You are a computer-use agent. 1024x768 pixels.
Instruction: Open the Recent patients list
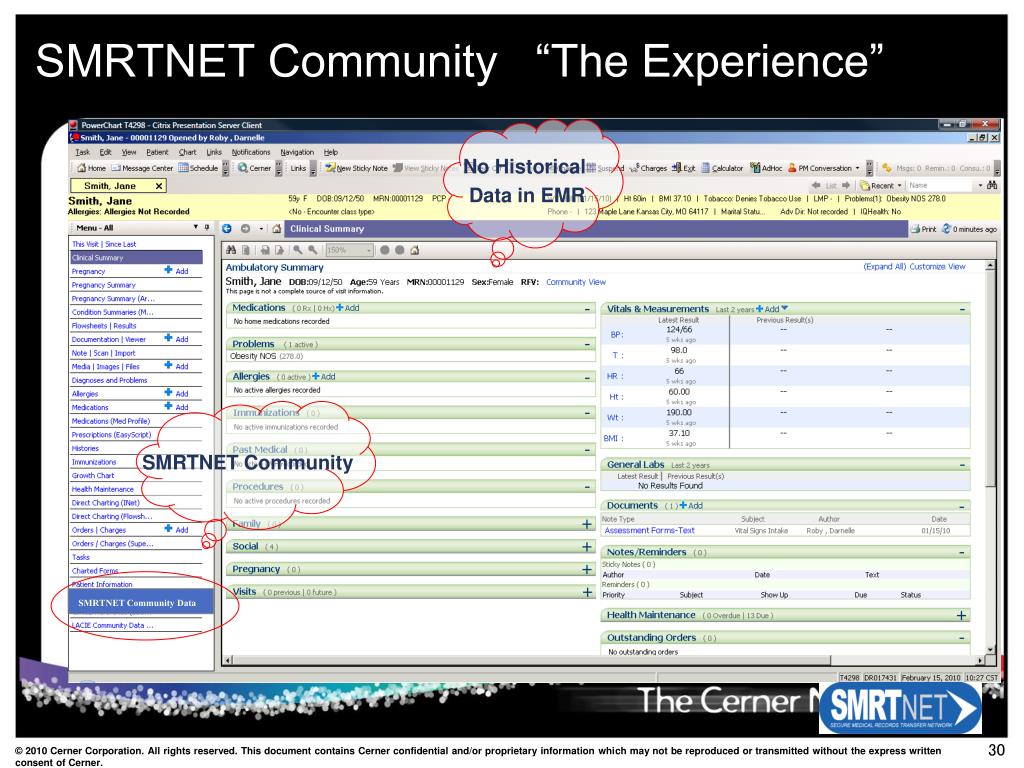coord(881,185)
